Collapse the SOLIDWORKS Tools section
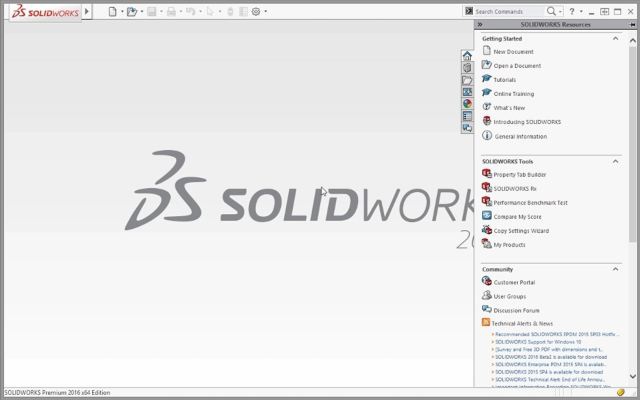This screenshot has width=640, height=400. coord(616,161)
